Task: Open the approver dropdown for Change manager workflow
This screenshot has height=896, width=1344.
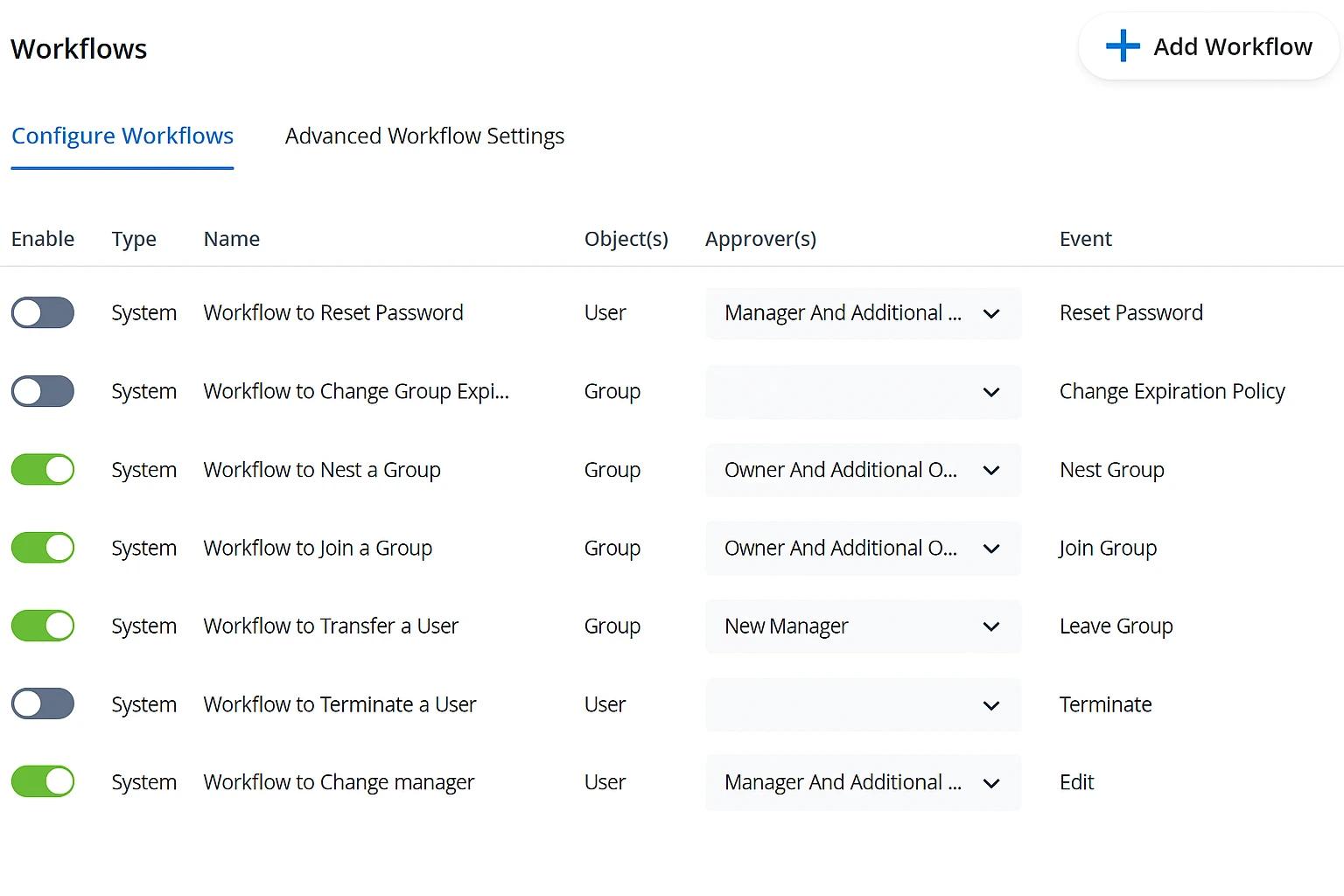Action: pos(991,782)
